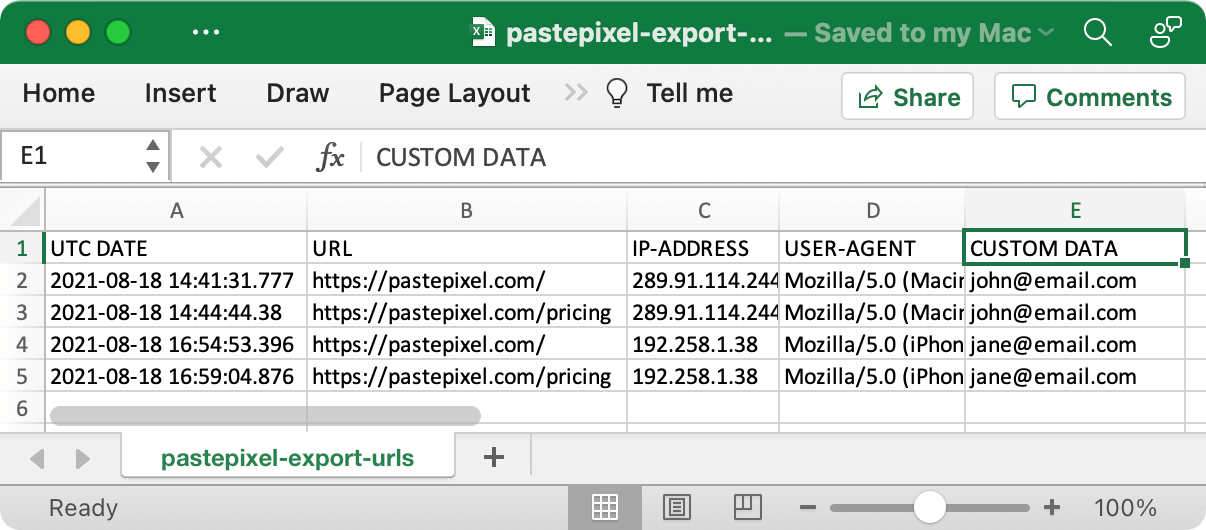Select jane@email.com in row 5
This screenshot has width=1206, height=530.
(1075, 376)
